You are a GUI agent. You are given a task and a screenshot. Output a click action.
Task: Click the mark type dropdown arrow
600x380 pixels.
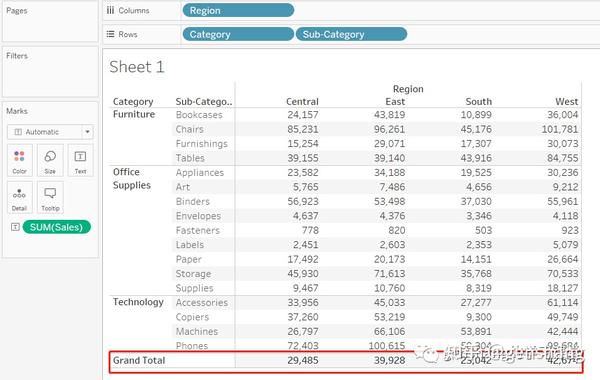coord(88,132)
